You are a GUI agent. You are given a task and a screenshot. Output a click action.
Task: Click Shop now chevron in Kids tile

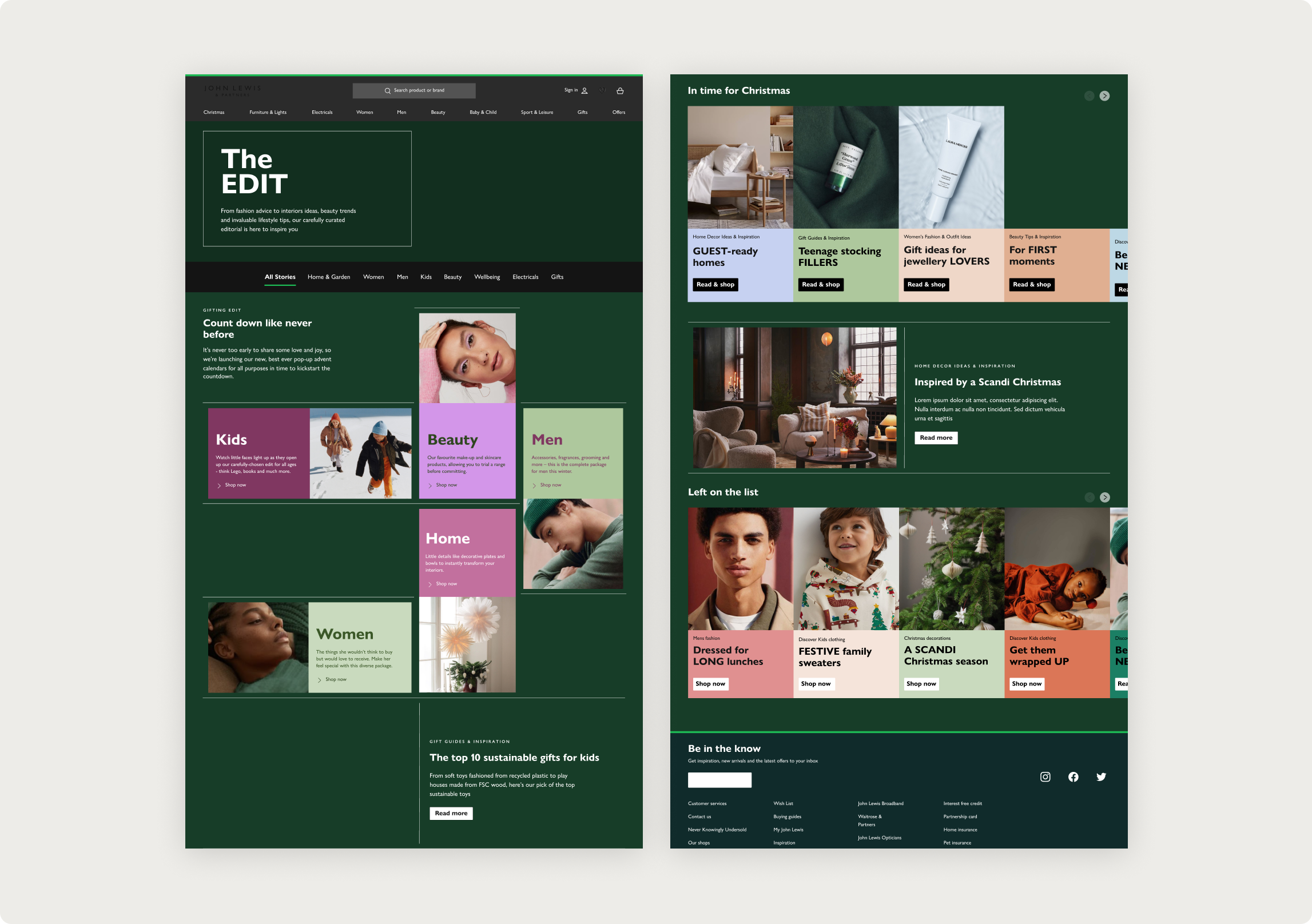[219, 485]
